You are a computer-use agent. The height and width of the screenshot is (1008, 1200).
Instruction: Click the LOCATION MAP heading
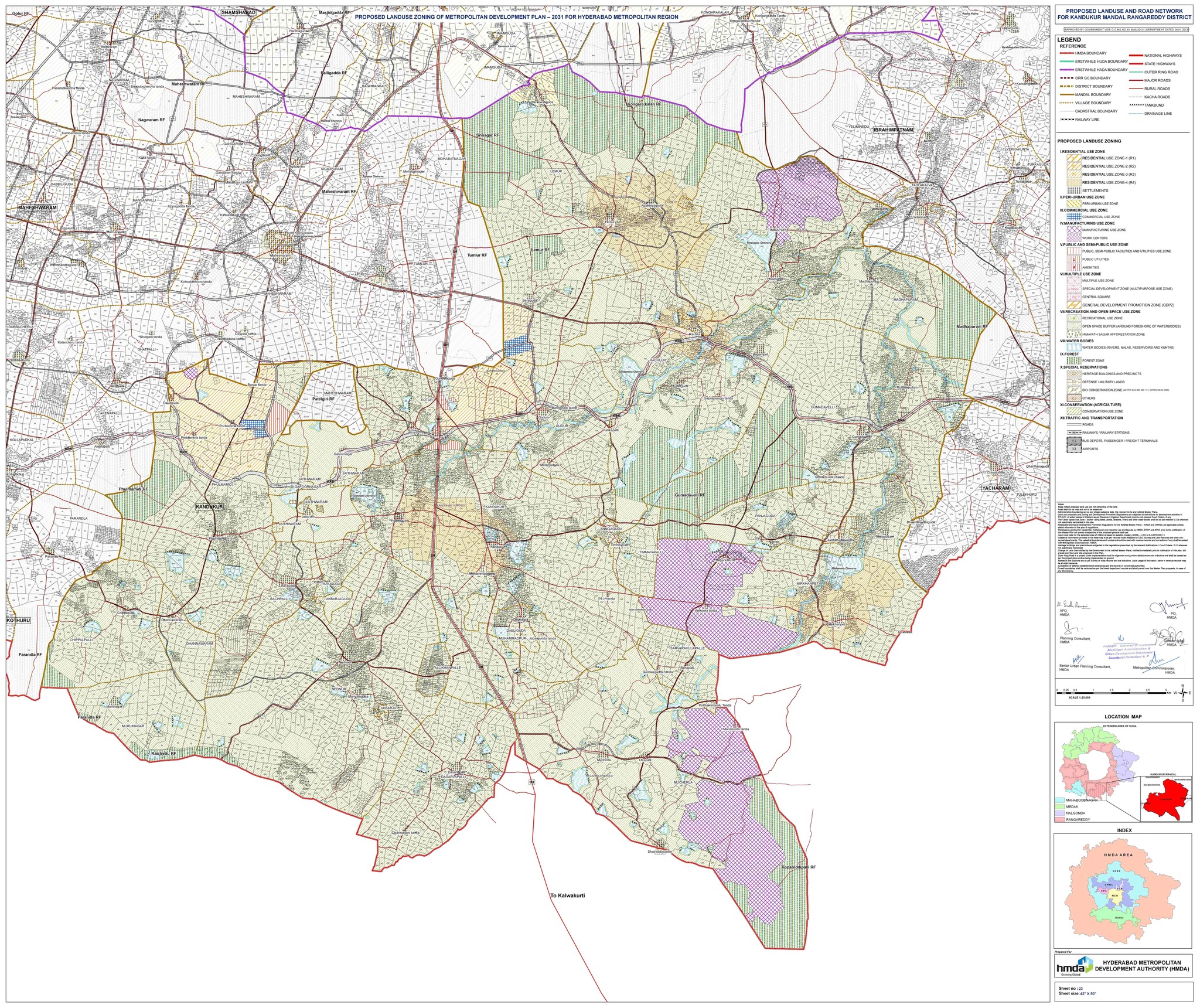point(1123,716)
